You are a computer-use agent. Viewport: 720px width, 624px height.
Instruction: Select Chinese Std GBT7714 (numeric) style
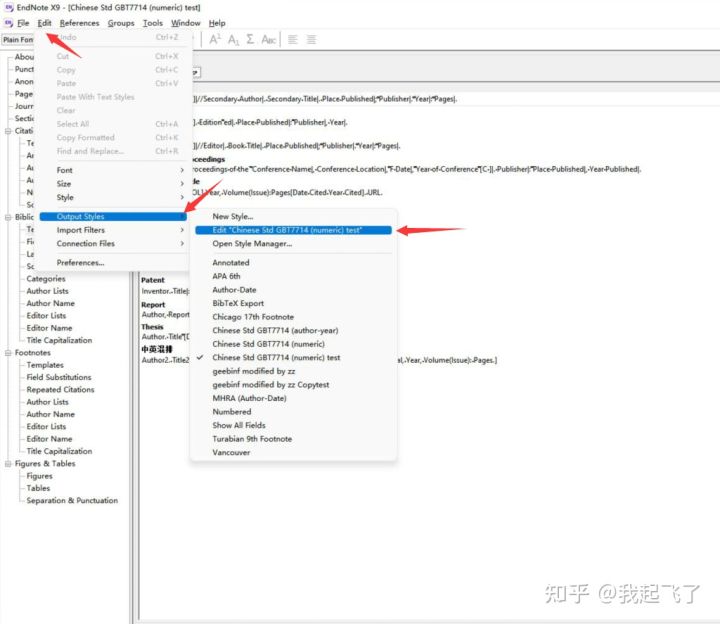click(x=293, y=344)
